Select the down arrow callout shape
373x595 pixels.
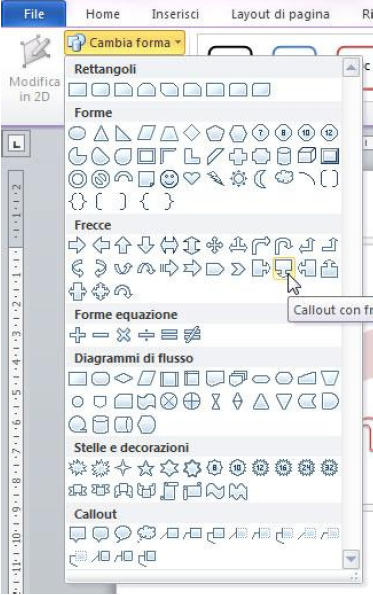284,269
